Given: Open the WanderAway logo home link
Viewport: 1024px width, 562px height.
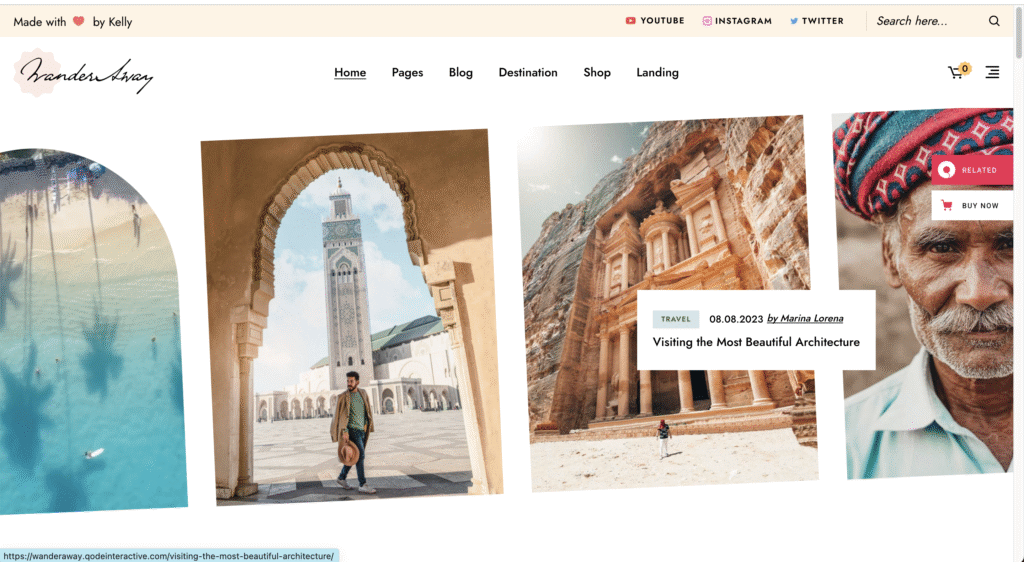Looking at the screenshot, I should [x=83, y=73].
